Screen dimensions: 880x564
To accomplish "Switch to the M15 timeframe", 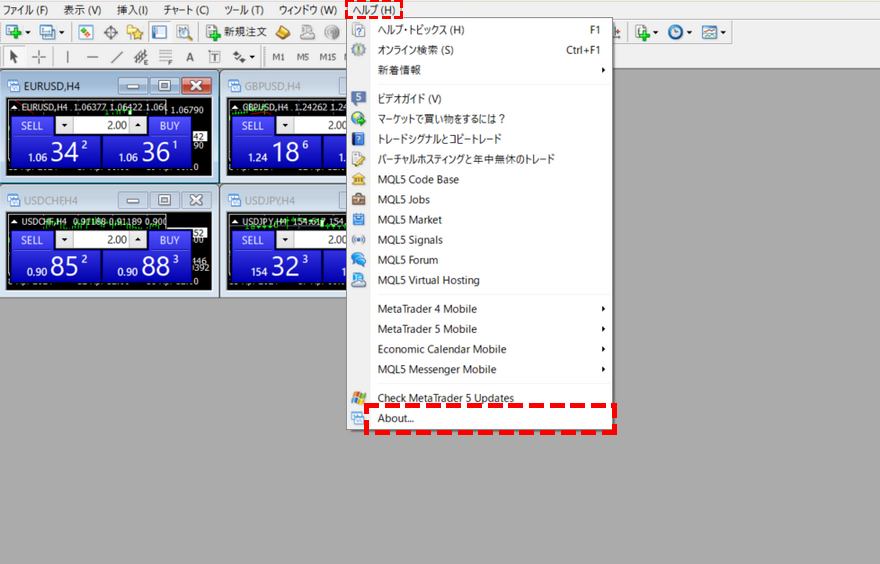I will tap(328, 57).
